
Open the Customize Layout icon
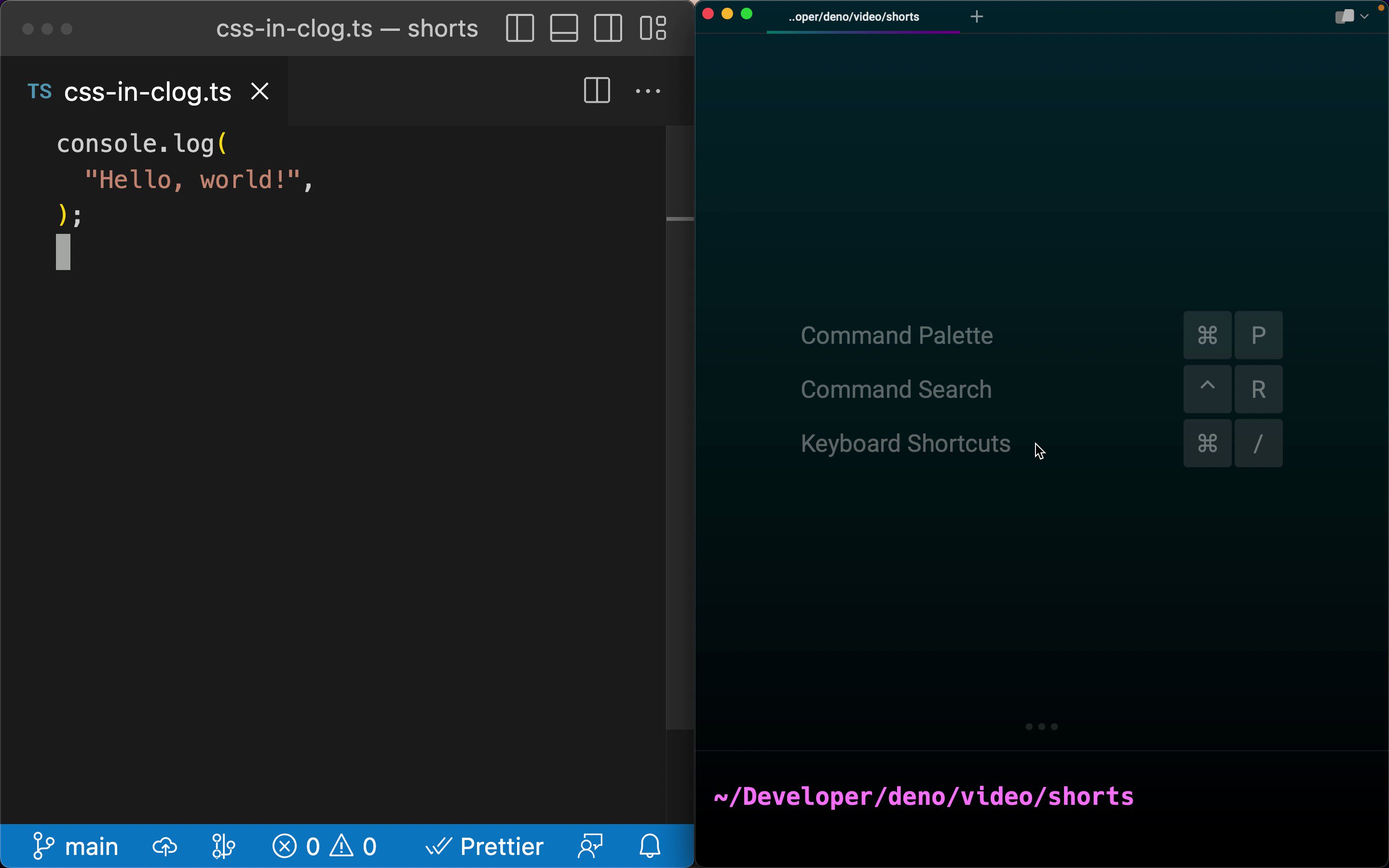(x=653, y=29)
